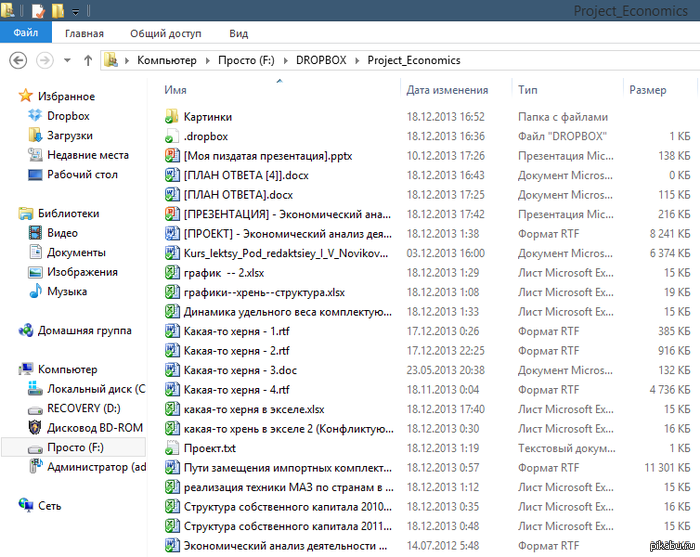This screenshot has width=700, height=557.
Task: Open the Картинки folder
Action: (207, 117)
